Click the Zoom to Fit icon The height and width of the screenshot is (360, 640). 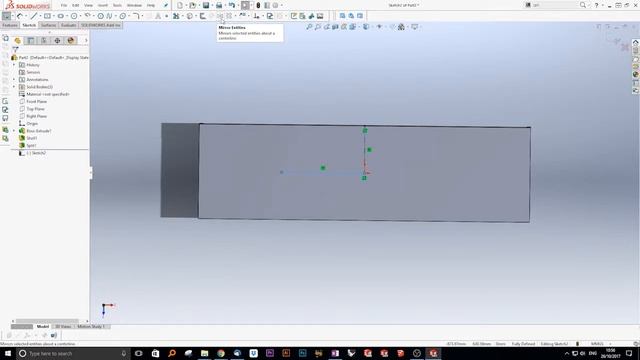click(x=309, y=27)
